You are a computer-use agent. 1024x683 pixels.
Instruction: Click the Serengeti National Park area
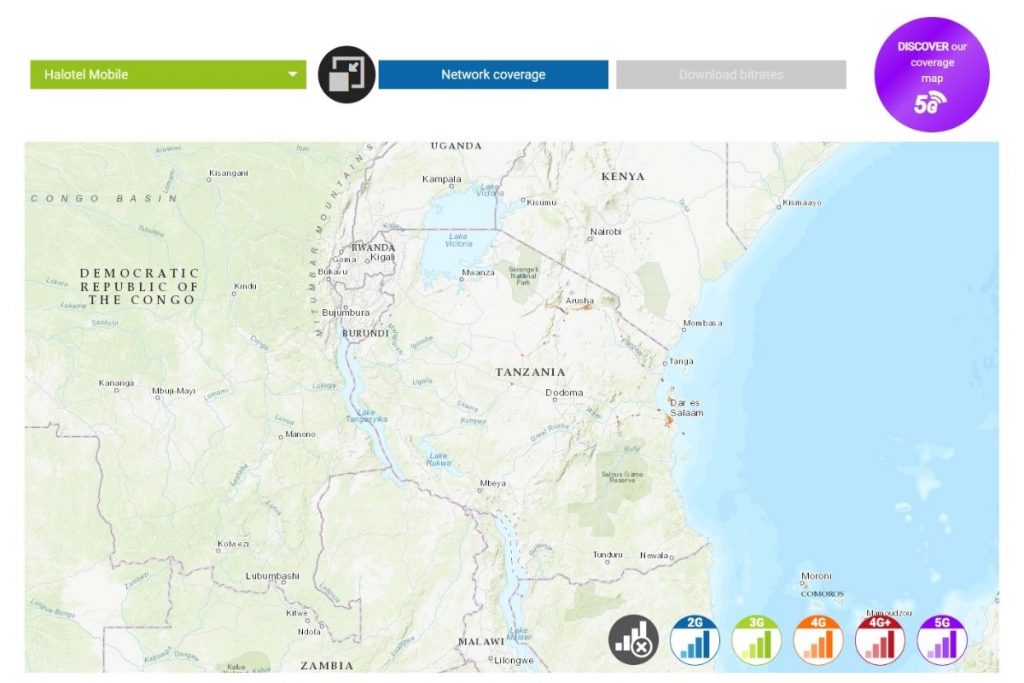tap(526, 278)
